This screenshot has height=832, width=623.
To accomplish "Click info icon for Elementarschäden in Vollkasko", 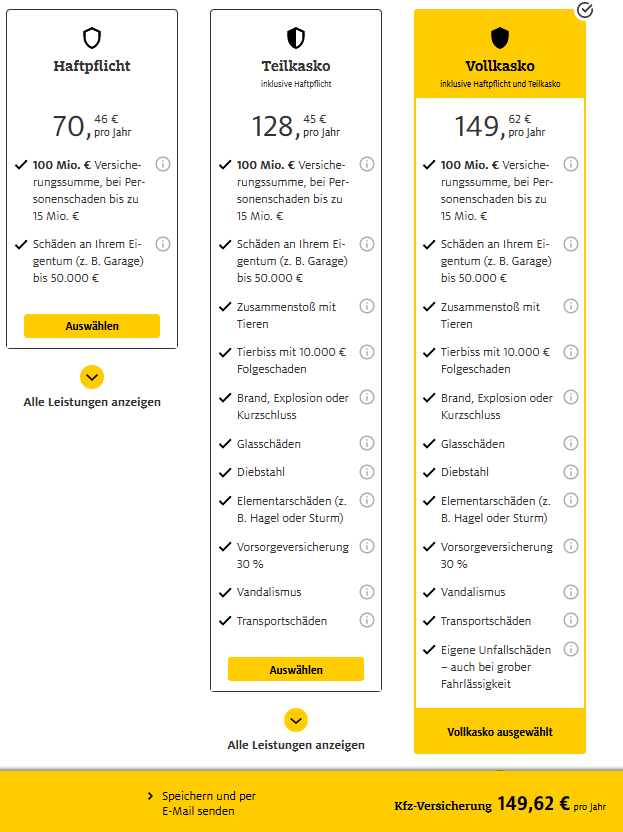I will point(571,501).
